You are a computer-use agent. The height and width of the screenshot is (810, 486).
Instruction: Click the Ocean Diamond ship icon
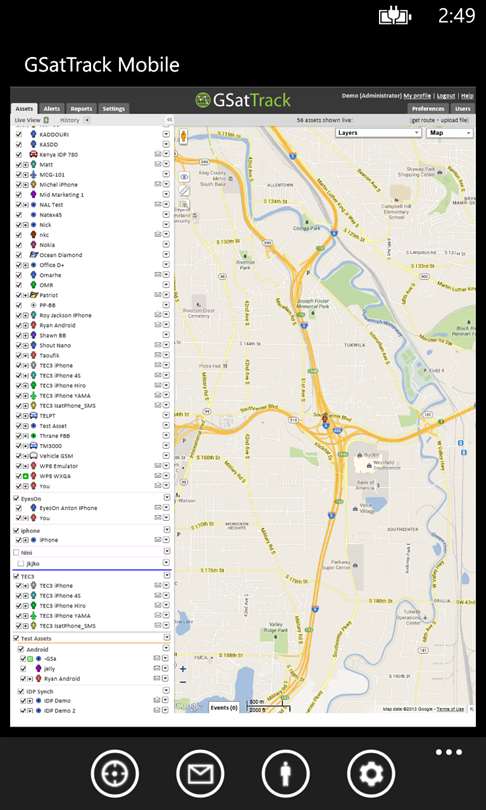[34, 255]
